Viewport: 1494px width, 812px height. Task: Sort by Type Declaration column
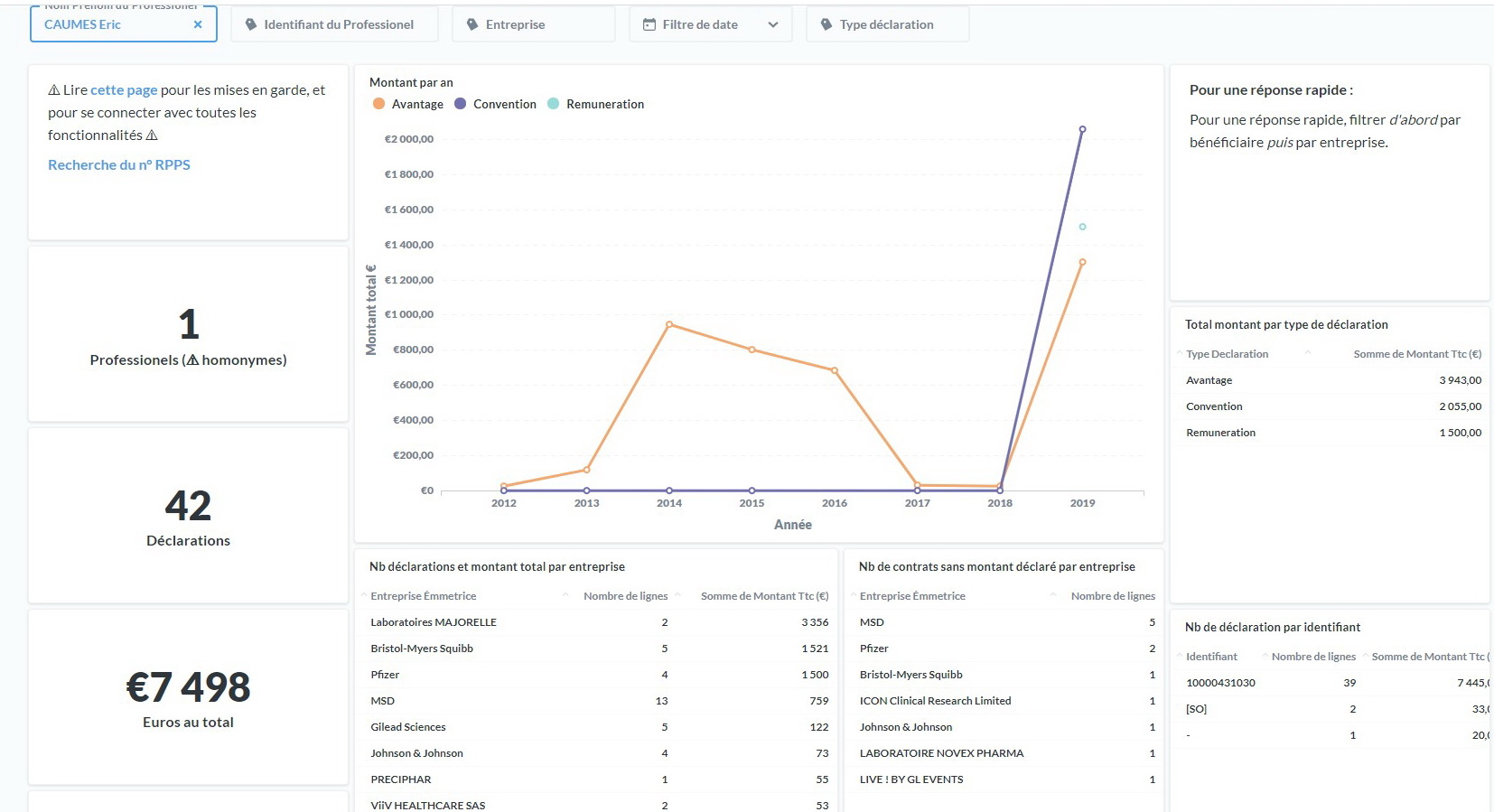1227,354
